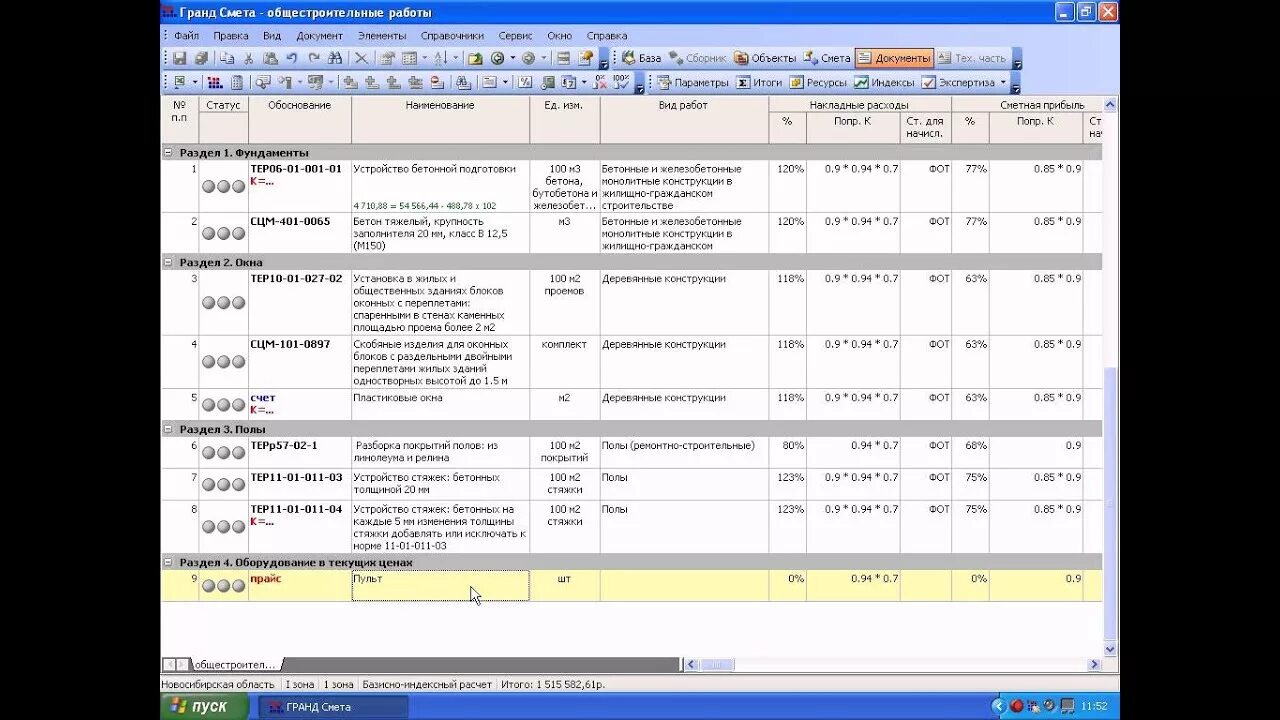Click the Copy icon in toolbar
The image size is (1280, 720).
click(227, 58)
